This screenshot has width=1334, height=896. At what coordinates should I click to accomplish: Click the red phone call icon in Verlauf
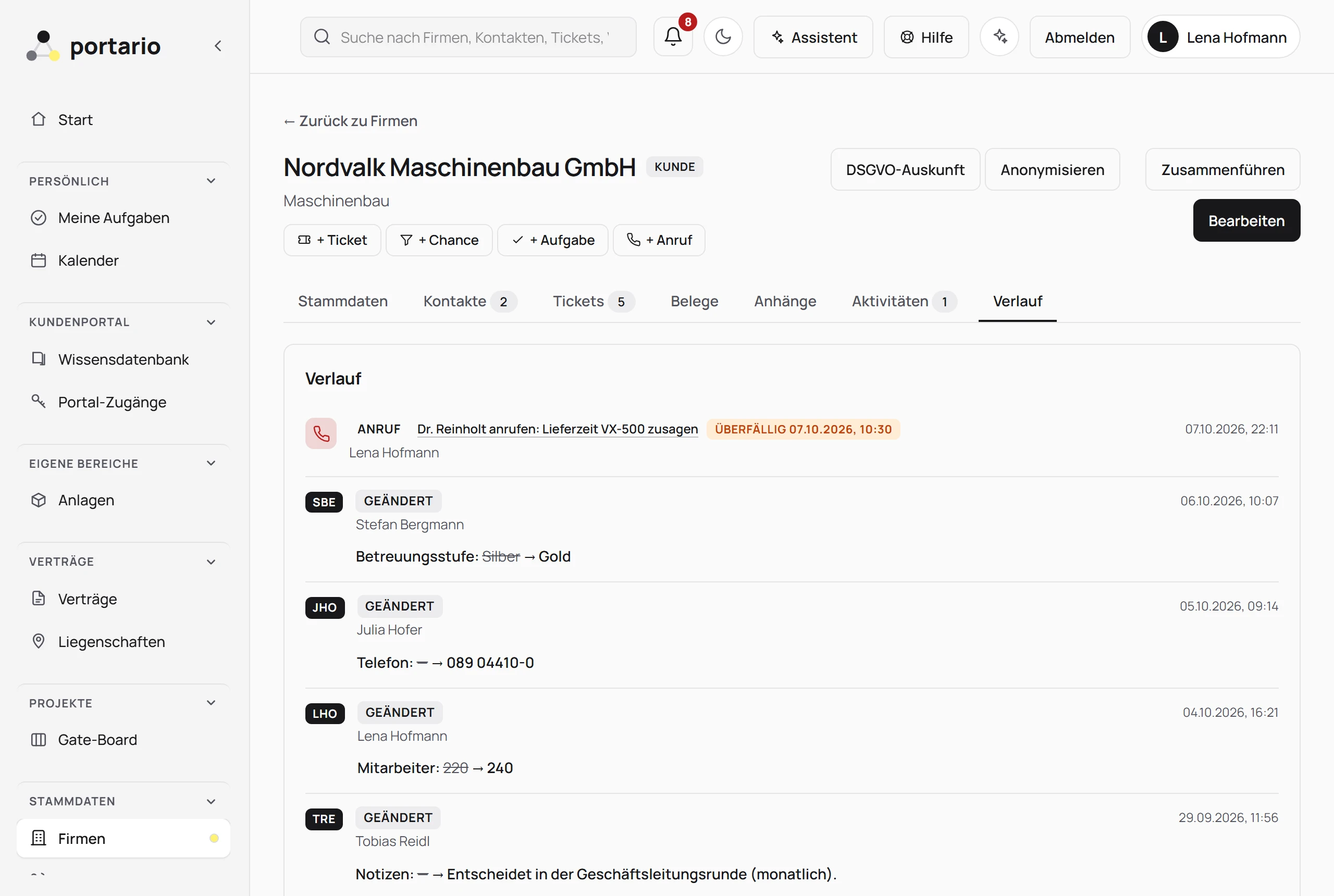[320, 434]
